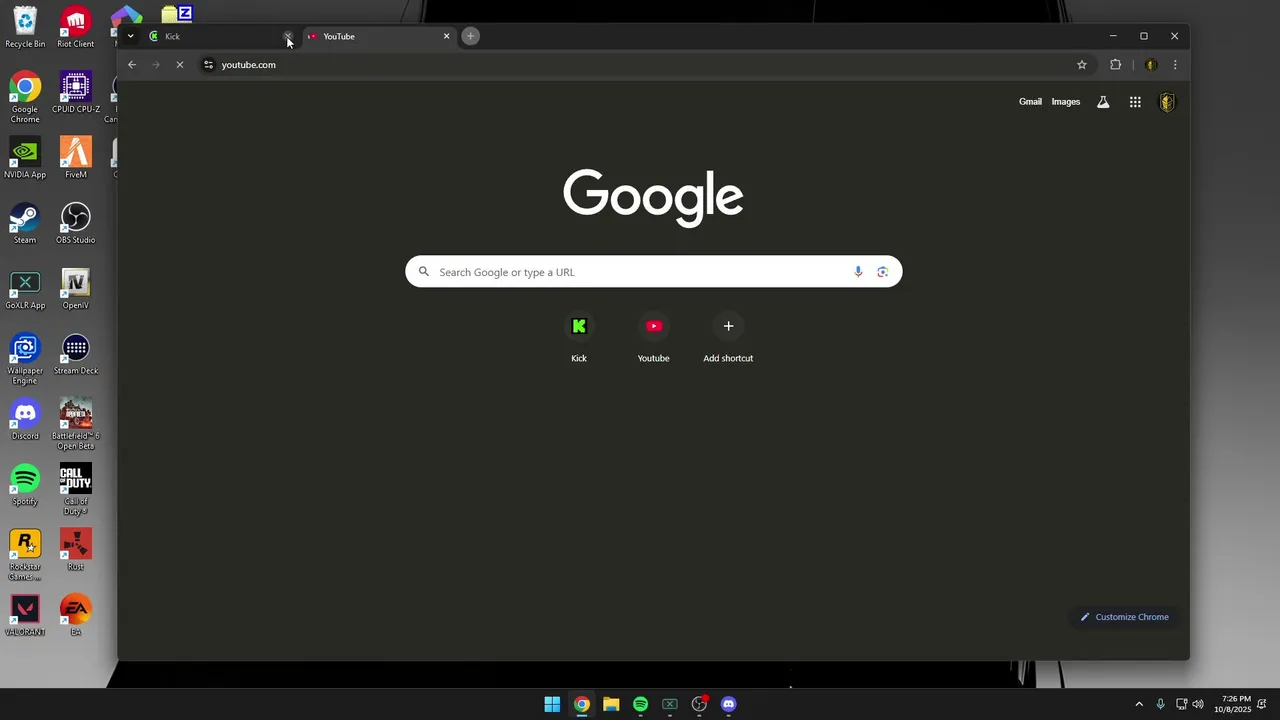1280x720 pixels.
Task: Select the Google Chrome desktop shortcut
Action: coord(25,98)
